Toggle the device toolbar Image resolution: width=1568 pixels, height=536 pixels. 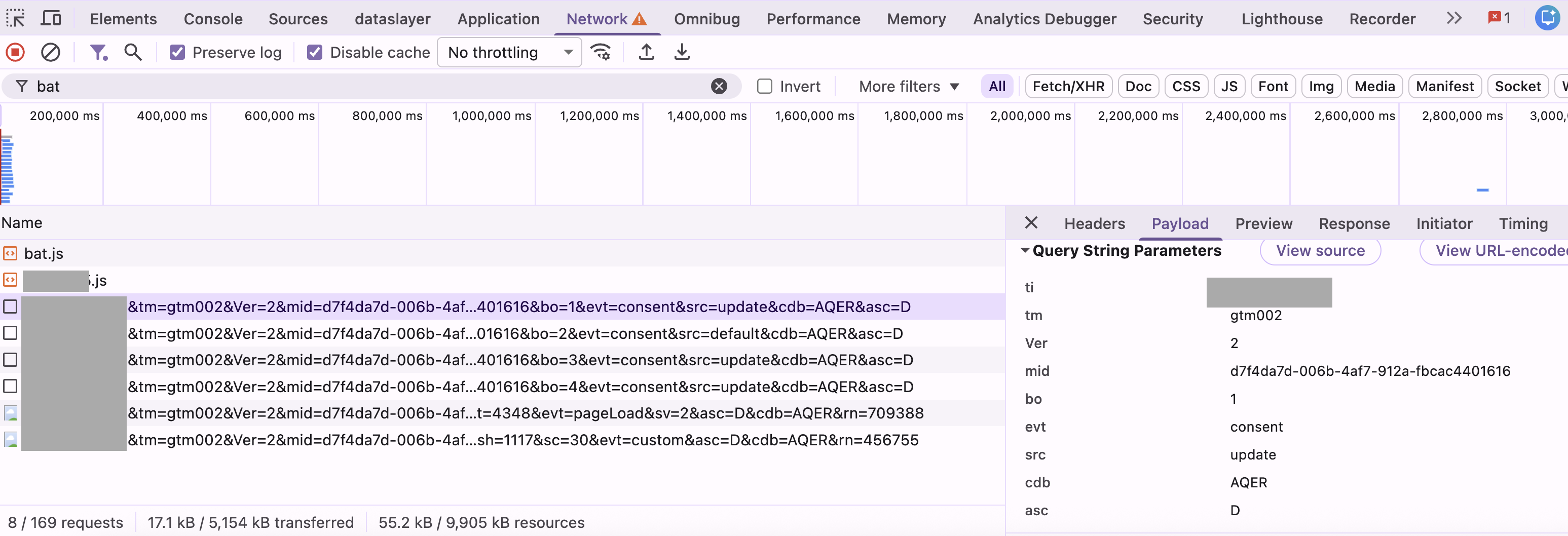tap(51, 18)
